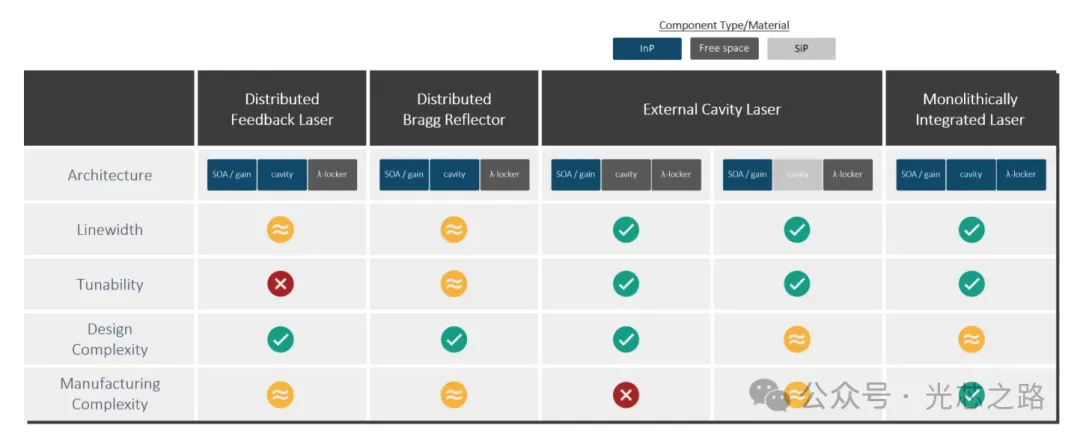1080x440 pixels.
Task: Click the red X under External Cavity Manufacturing Complexity
Action: [625, 395]
